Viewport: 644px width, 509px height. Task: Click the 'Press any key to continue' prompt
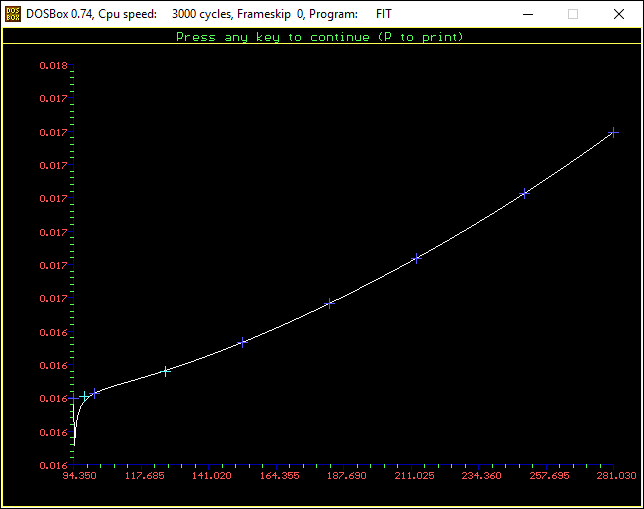[x=319, y=37]
